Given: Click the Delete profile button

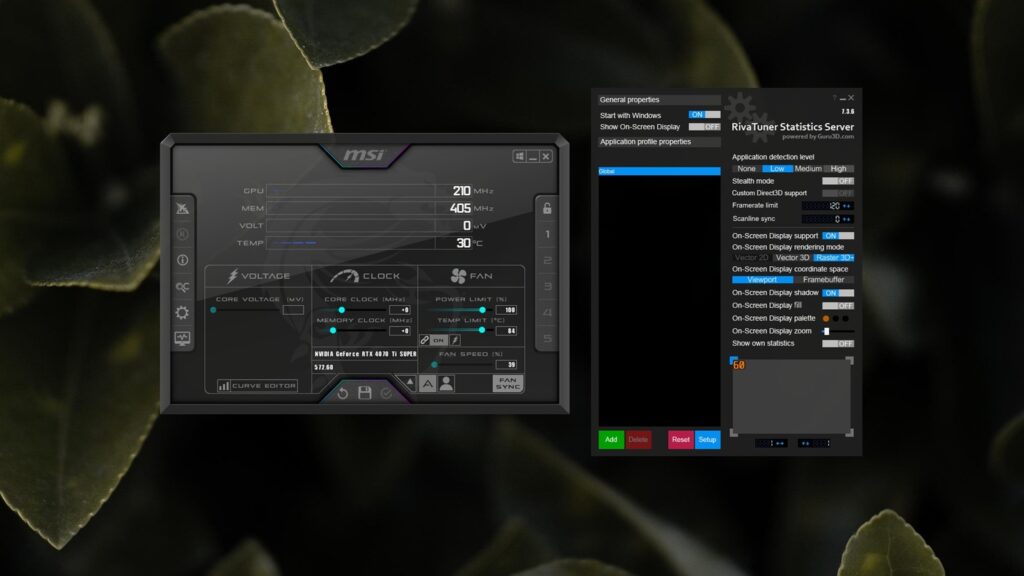Looking at the screenshot, I should pos(638,440).
